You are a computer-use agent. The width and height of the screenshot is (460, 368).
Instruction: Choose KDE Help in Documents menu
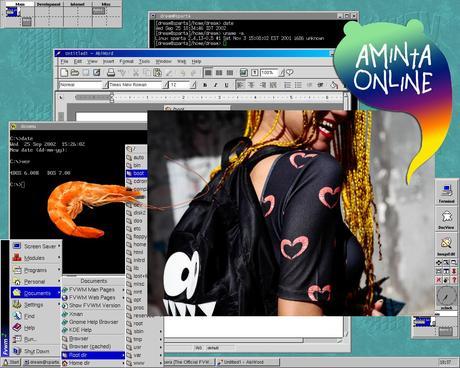[93, 330]
